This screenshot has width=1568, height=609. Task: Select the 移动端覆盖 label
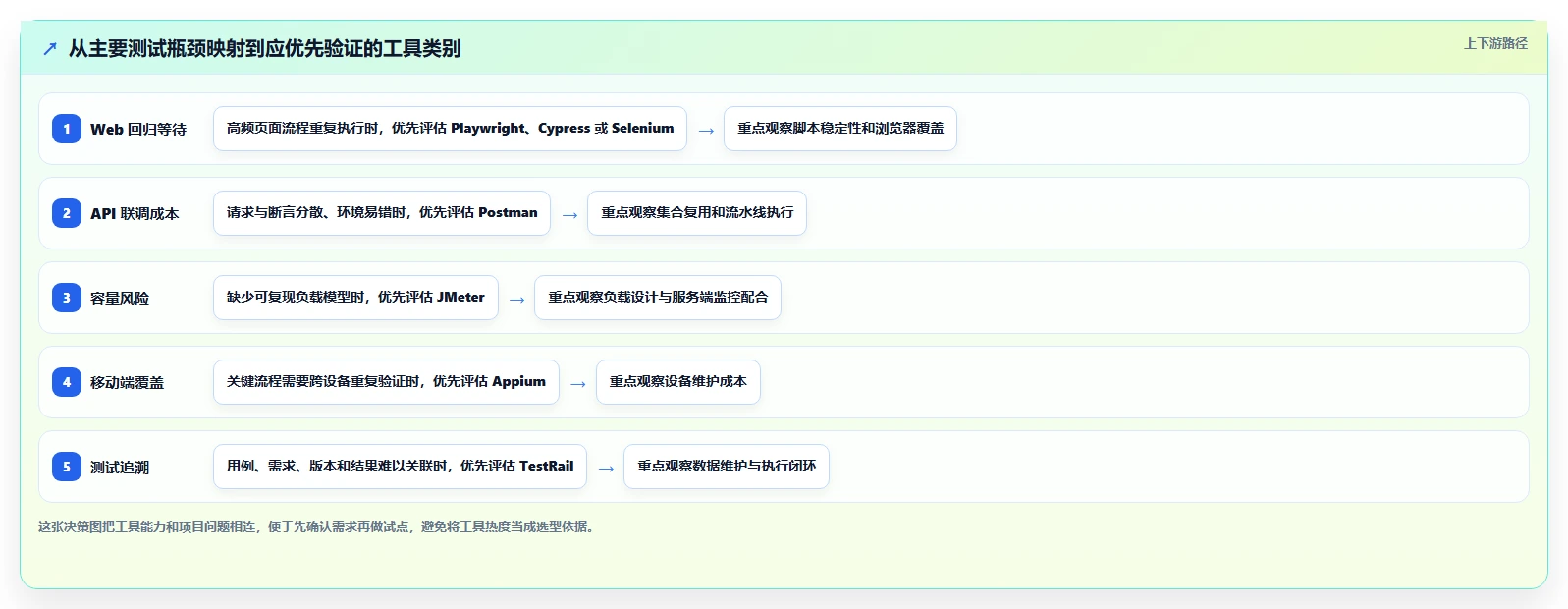pyautogui.click(x=128, y=382)
